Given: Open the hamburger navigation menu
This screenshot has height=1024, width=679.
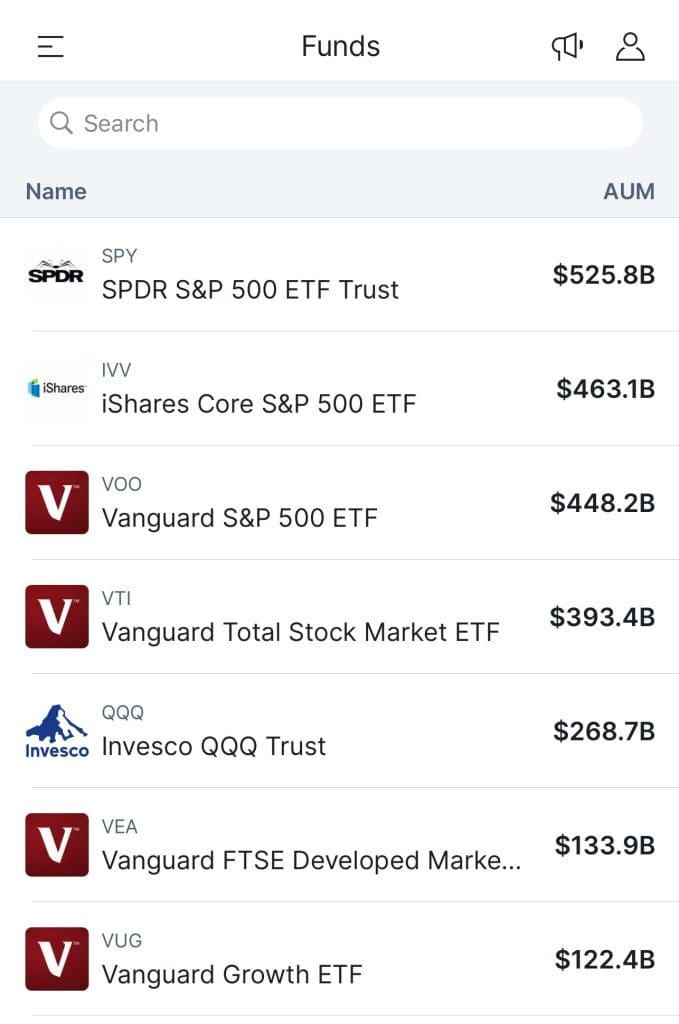Looking at the screenshot, I should point(49,46).
